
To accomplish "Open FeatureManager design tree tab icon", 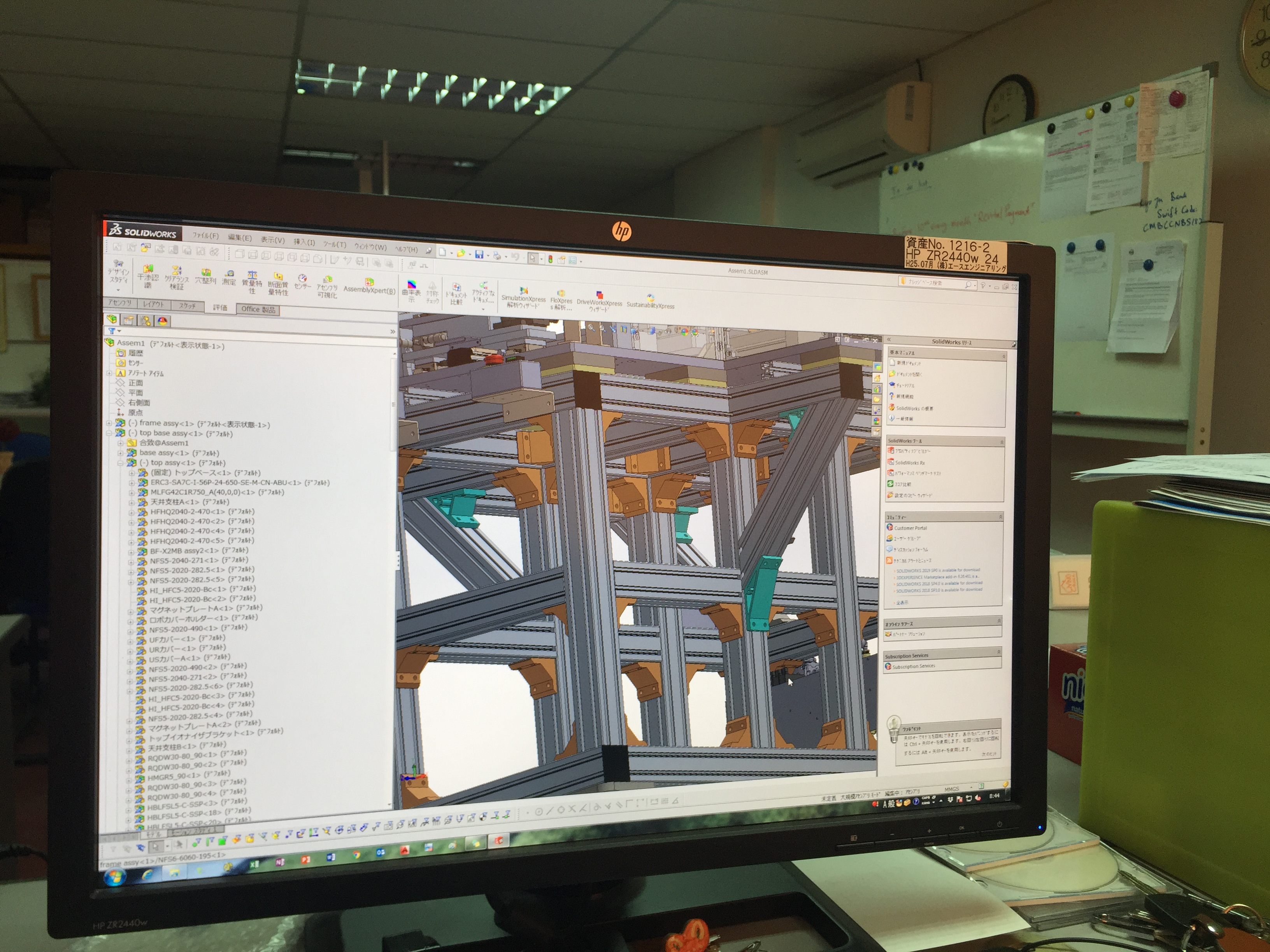I will [111, 319].
